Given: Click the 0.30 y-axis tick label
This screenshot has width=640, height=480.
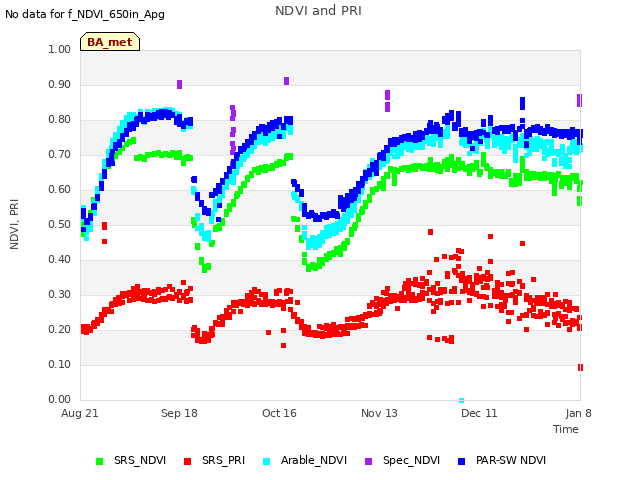Looking at the screenshot, I should coord(60,294).
